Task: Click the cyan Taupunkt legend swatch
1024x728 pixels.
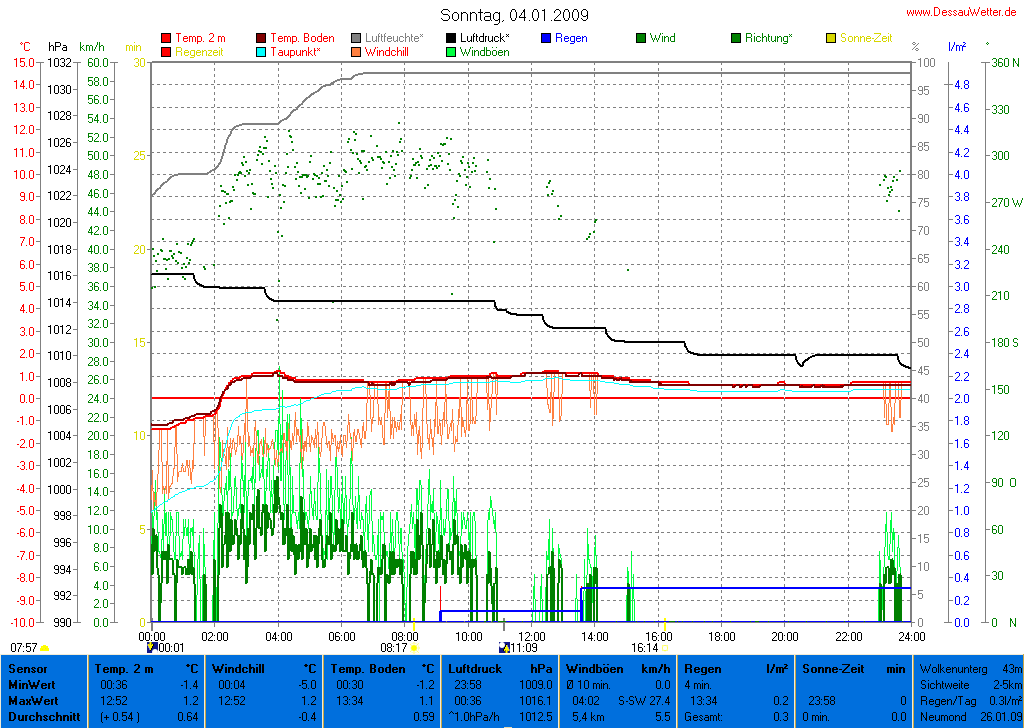Action: pyautogui.click(x=261, y=52)
